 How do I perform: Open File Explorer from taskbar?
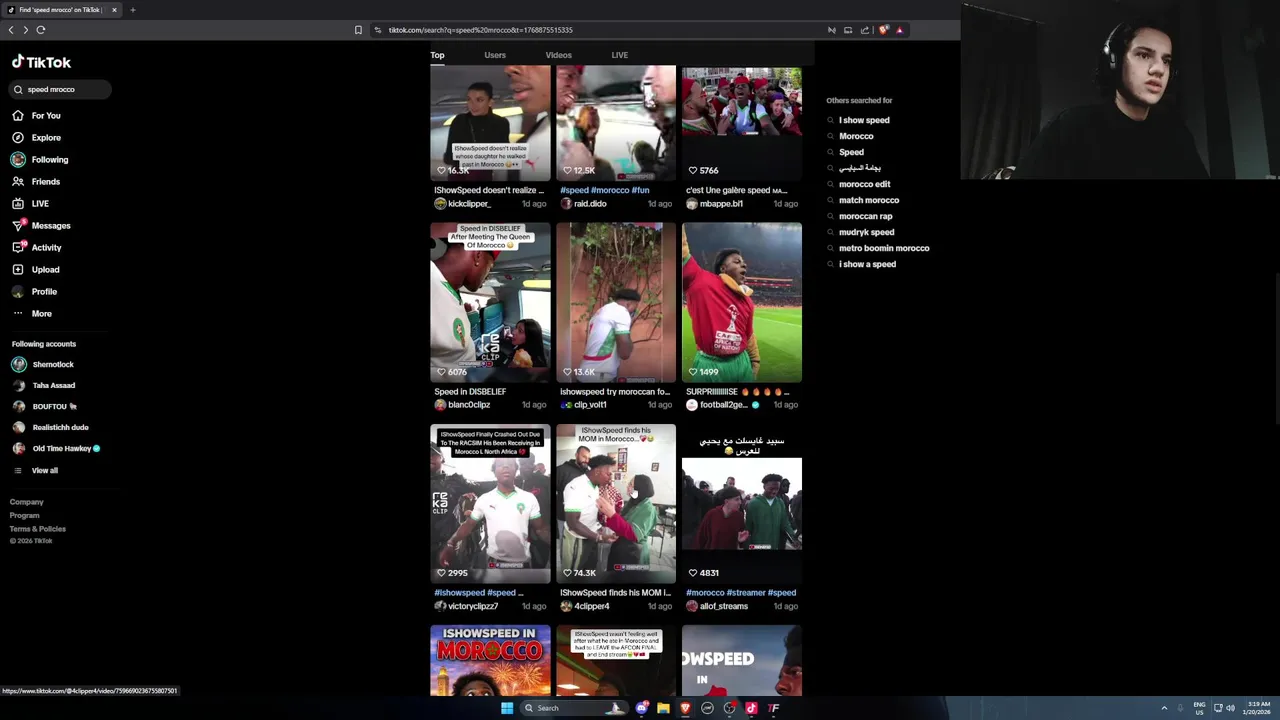point(663,708)
